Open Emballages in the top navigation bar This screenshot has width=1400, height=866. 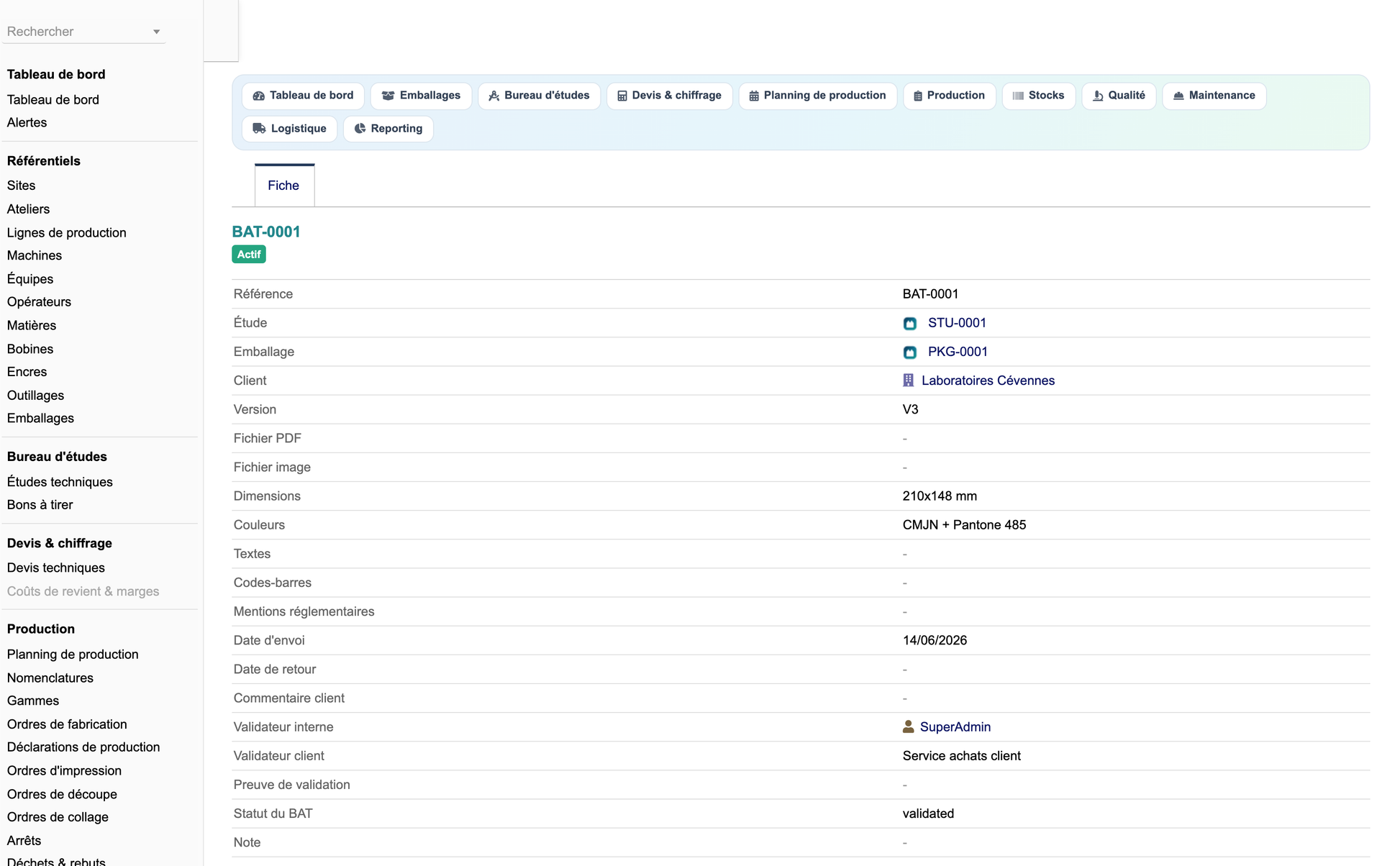coord(421,96)
